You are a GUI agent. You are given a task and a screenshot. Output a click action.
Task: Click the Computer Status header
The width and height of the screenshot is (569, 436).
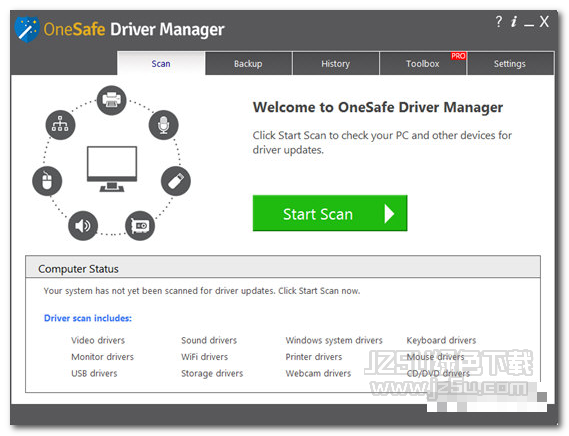point(283,267)
